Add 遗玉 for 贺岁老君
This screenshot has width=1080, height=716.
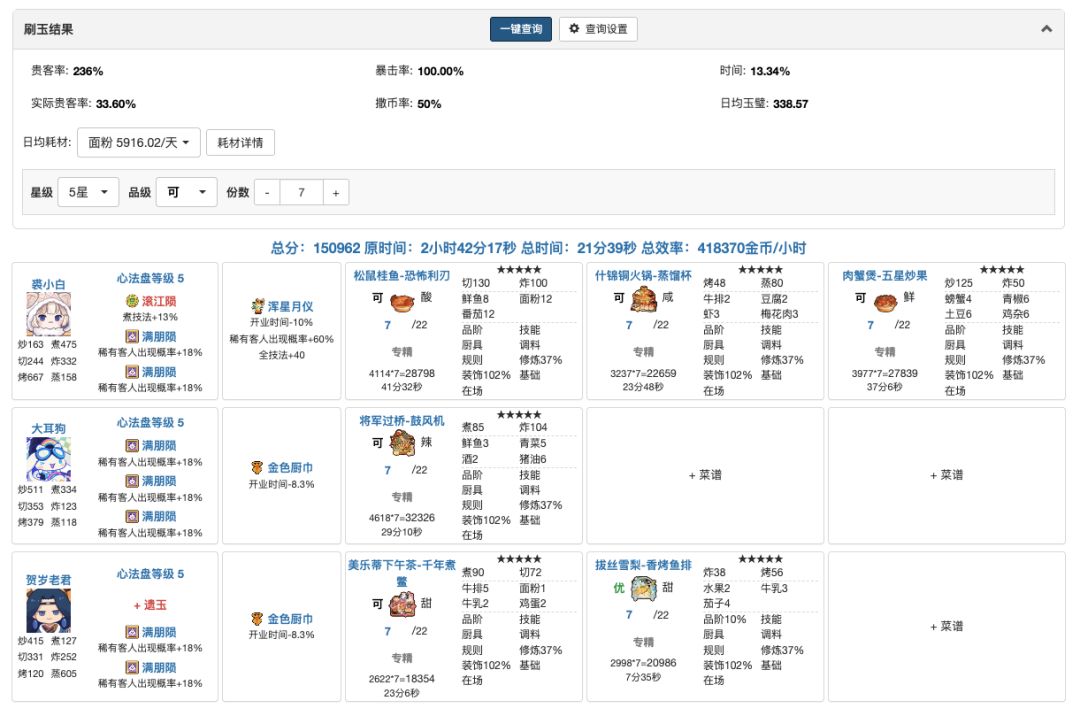point(150,605)
